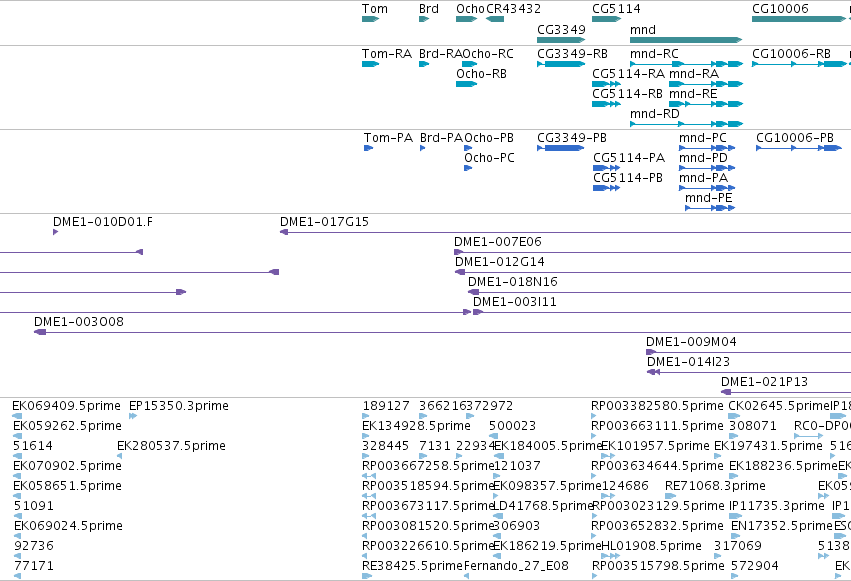The height and width of the screenshot is (581, 851).
Task: Click the DME1-009M04 clone arrowhead
Action: pos(651,352)
